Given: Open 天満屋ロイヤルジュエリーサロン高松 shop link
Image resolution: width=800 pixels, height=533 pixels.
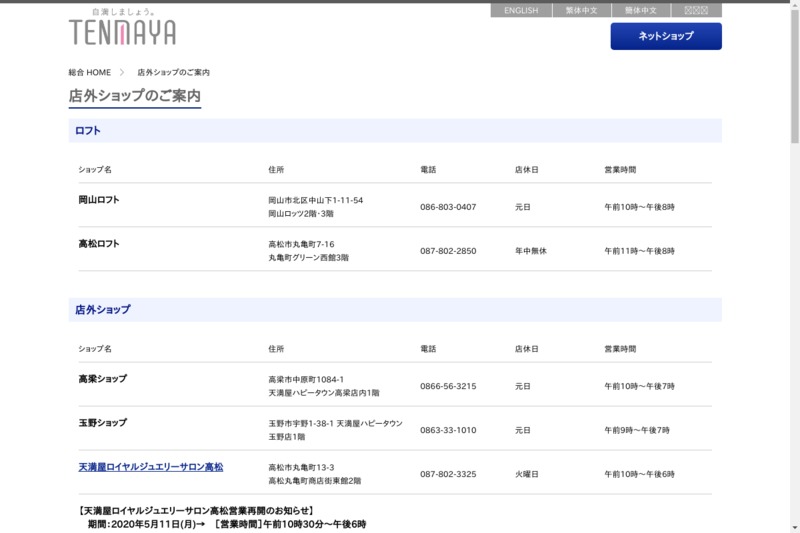Looking at the screenshot, I should pyautogui.click(x=151, y=467).
